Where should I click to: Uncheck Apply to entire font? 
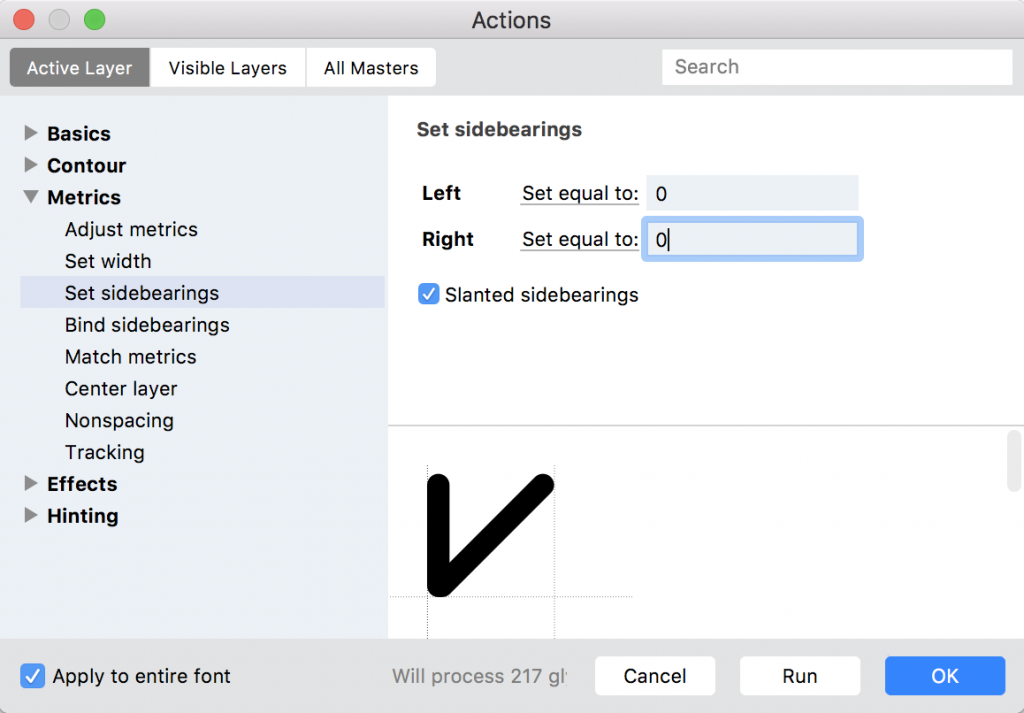click(x=33, y=676)
